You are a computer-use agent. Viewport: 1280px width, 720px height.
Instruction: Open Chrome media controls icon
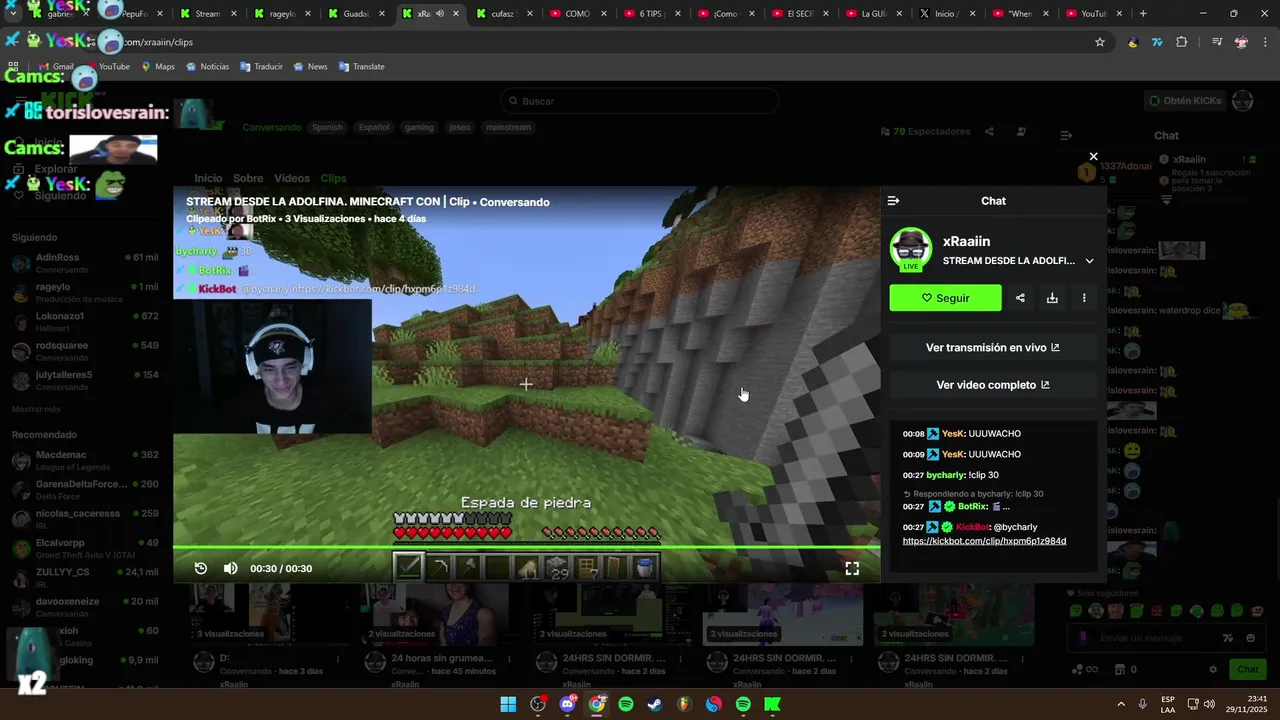click(1217, 42)
